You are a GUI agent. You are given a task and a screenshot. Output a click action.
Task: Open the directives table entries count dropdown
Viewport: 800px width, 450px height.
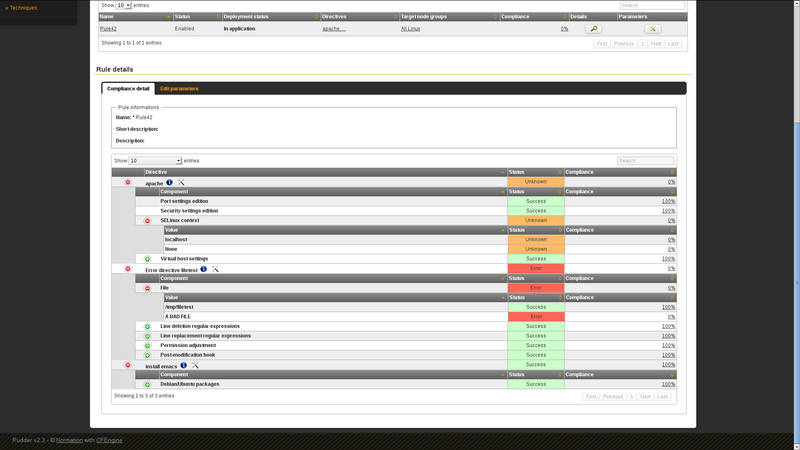pos(155,161)
